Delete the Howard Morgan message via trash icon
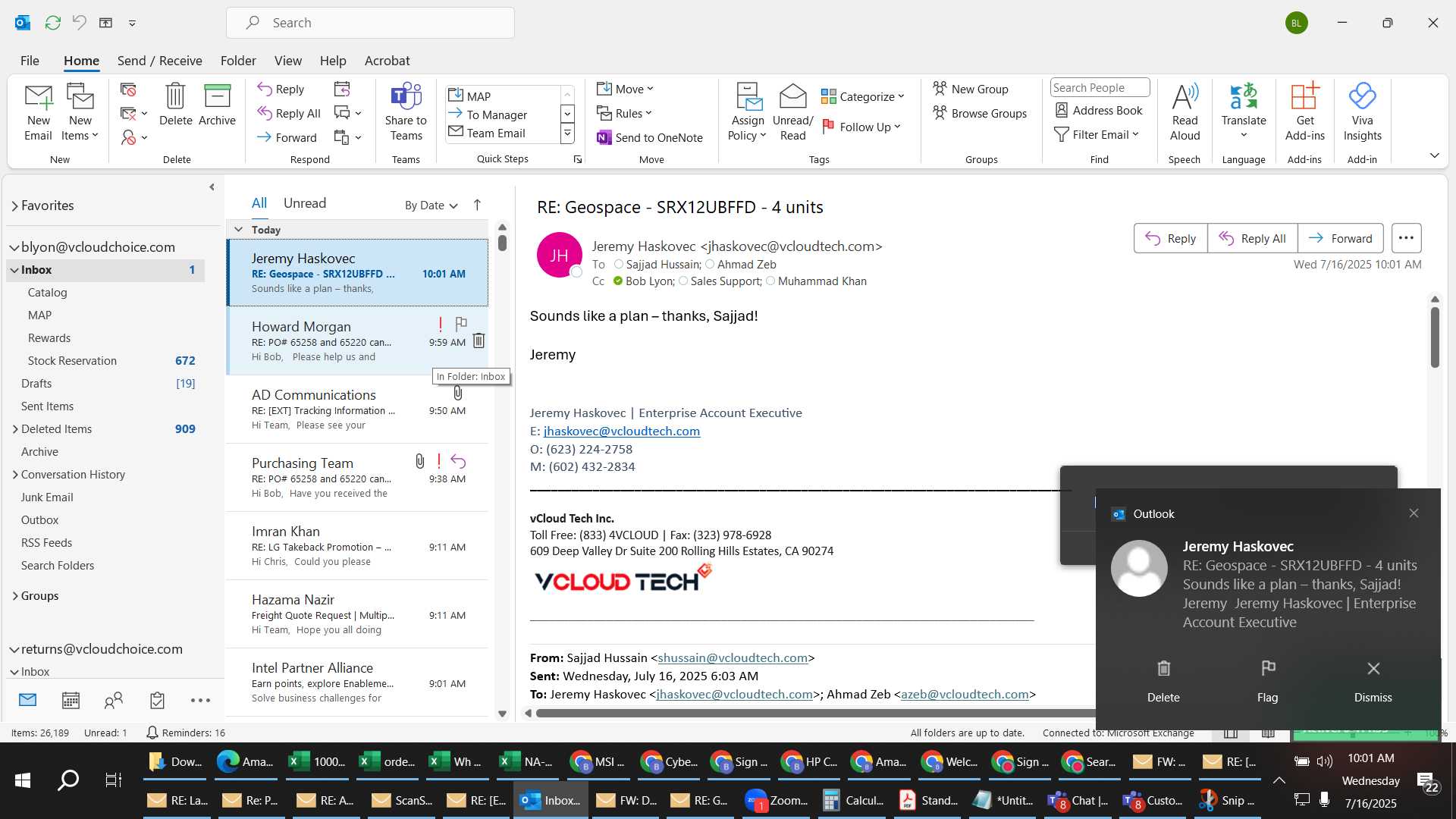The height and width of the screenshot is (819, 1456). [479, 340]
